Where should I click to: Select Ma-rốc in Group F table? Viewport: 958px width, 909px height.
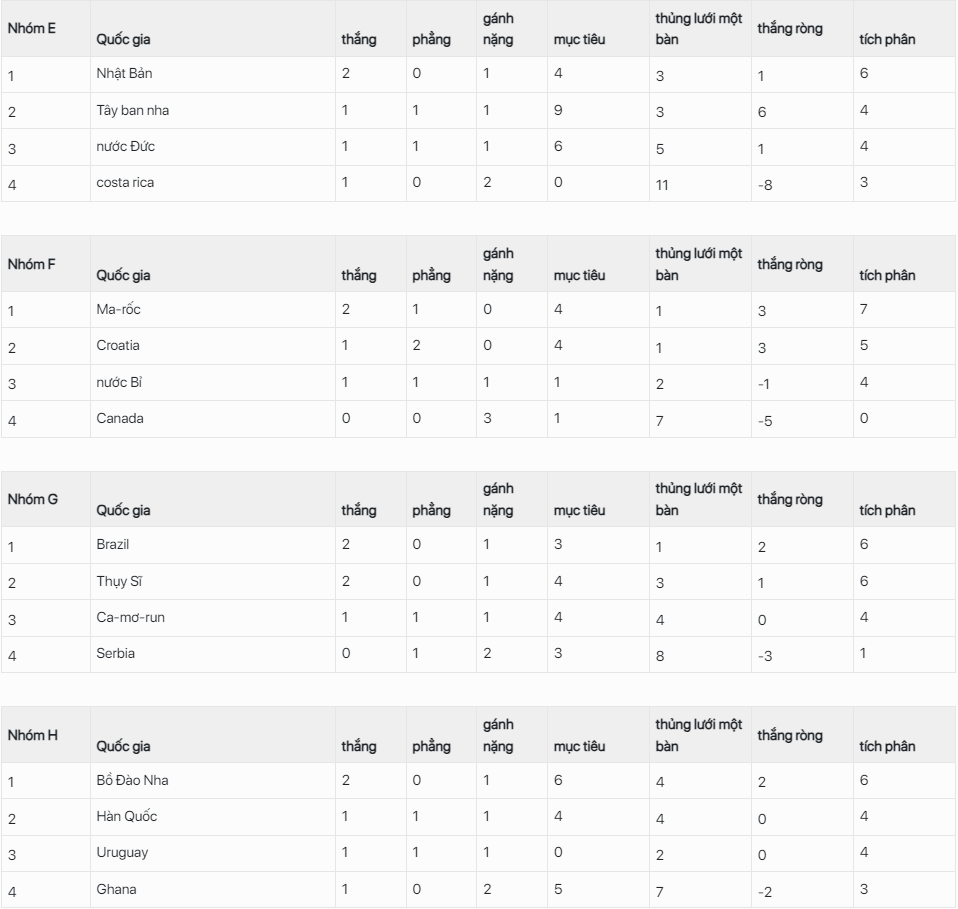coord(118,310)
